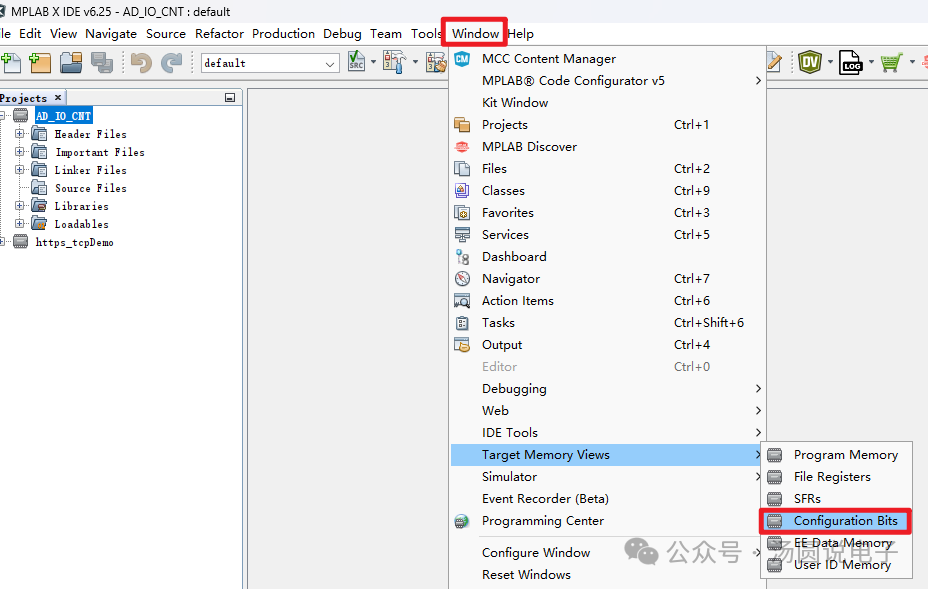Image resolution: width=928 pixels, height=589 pixels.
Task: Open the Team menu
Action: tap(386, 34)
